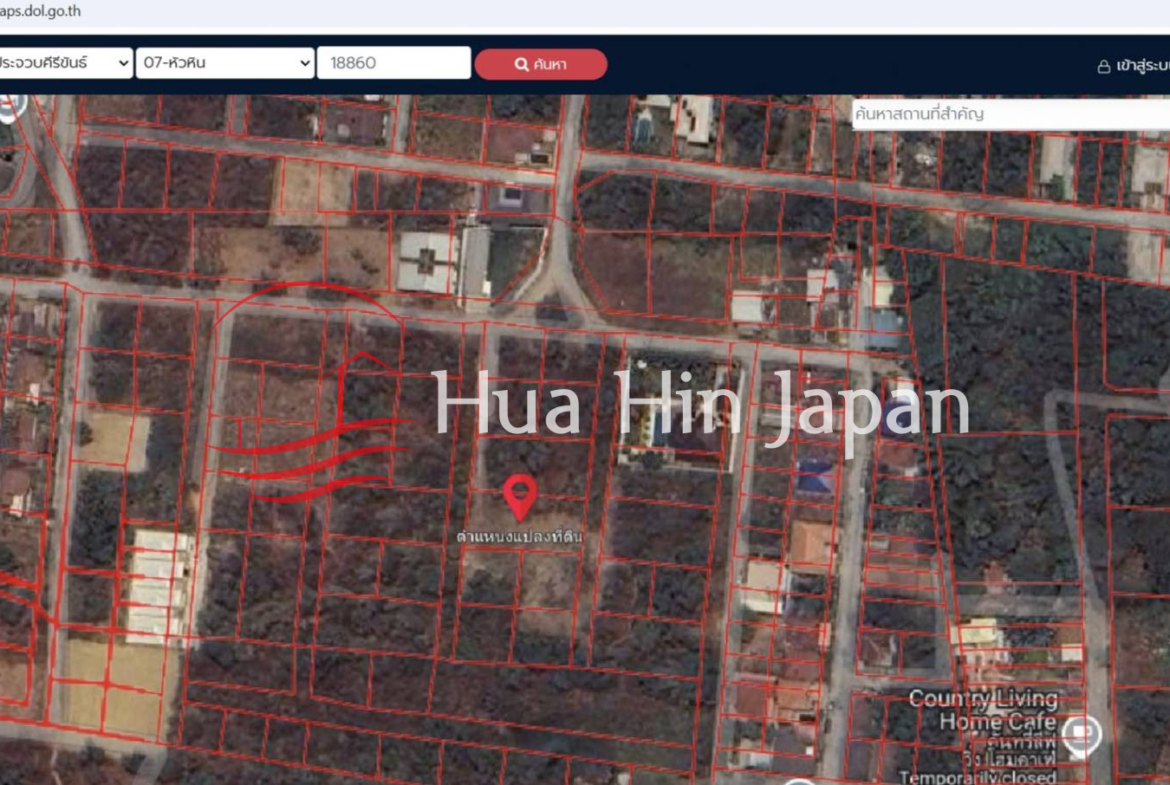Click the white-roofed building at left of map
Image resolution: width=1170 pixels, height=785 pixels.
pos(158,585)
